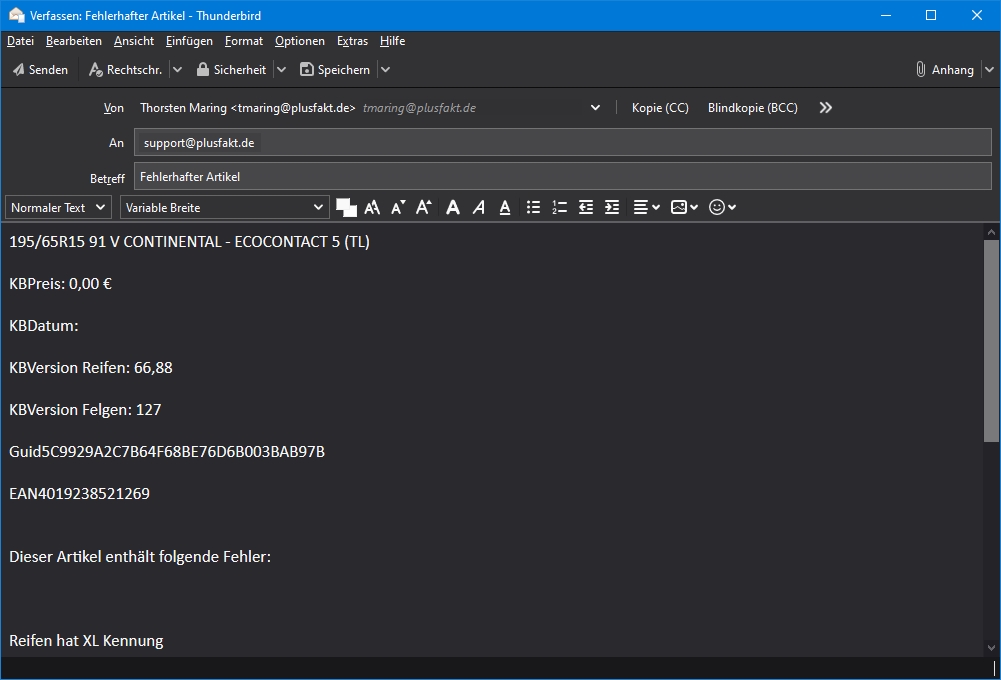Open the Optionen menu
The width and height of the screenshot is (1001, 680).
(x=299, y=41)
